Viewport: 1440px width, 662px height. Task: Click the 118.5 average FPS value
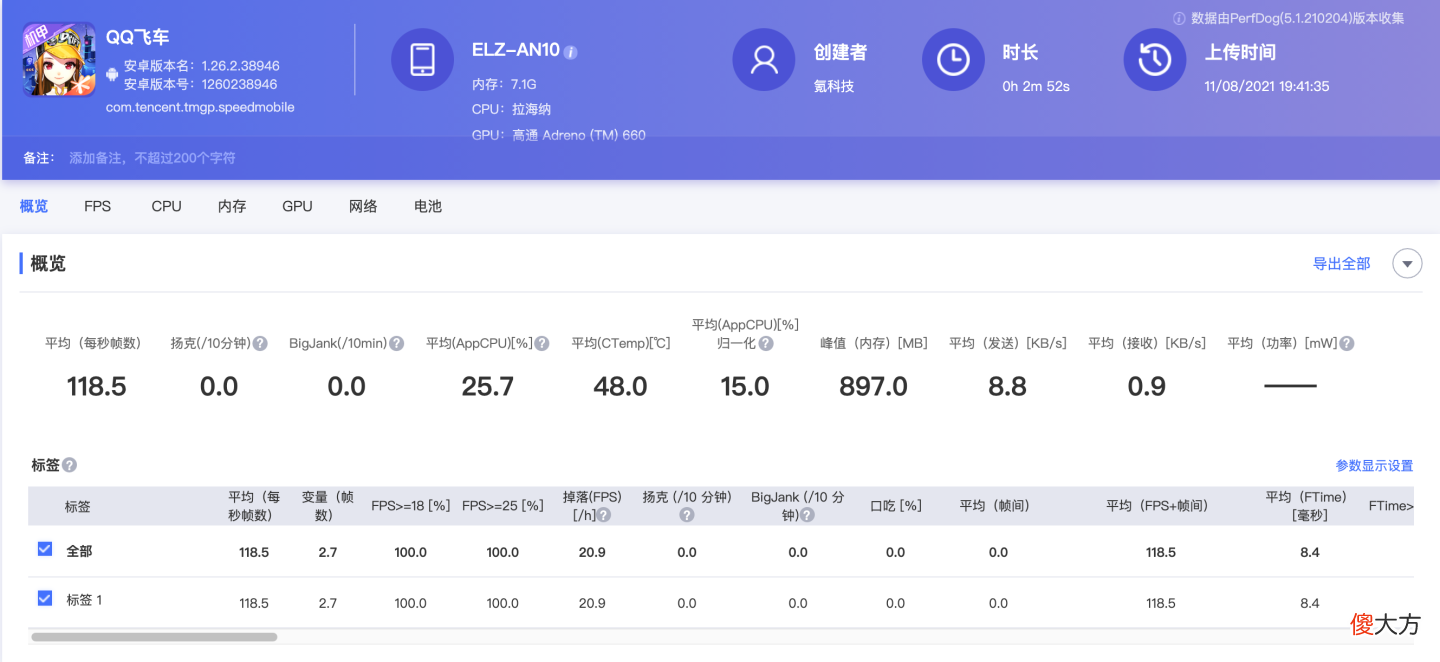[97, 387]
